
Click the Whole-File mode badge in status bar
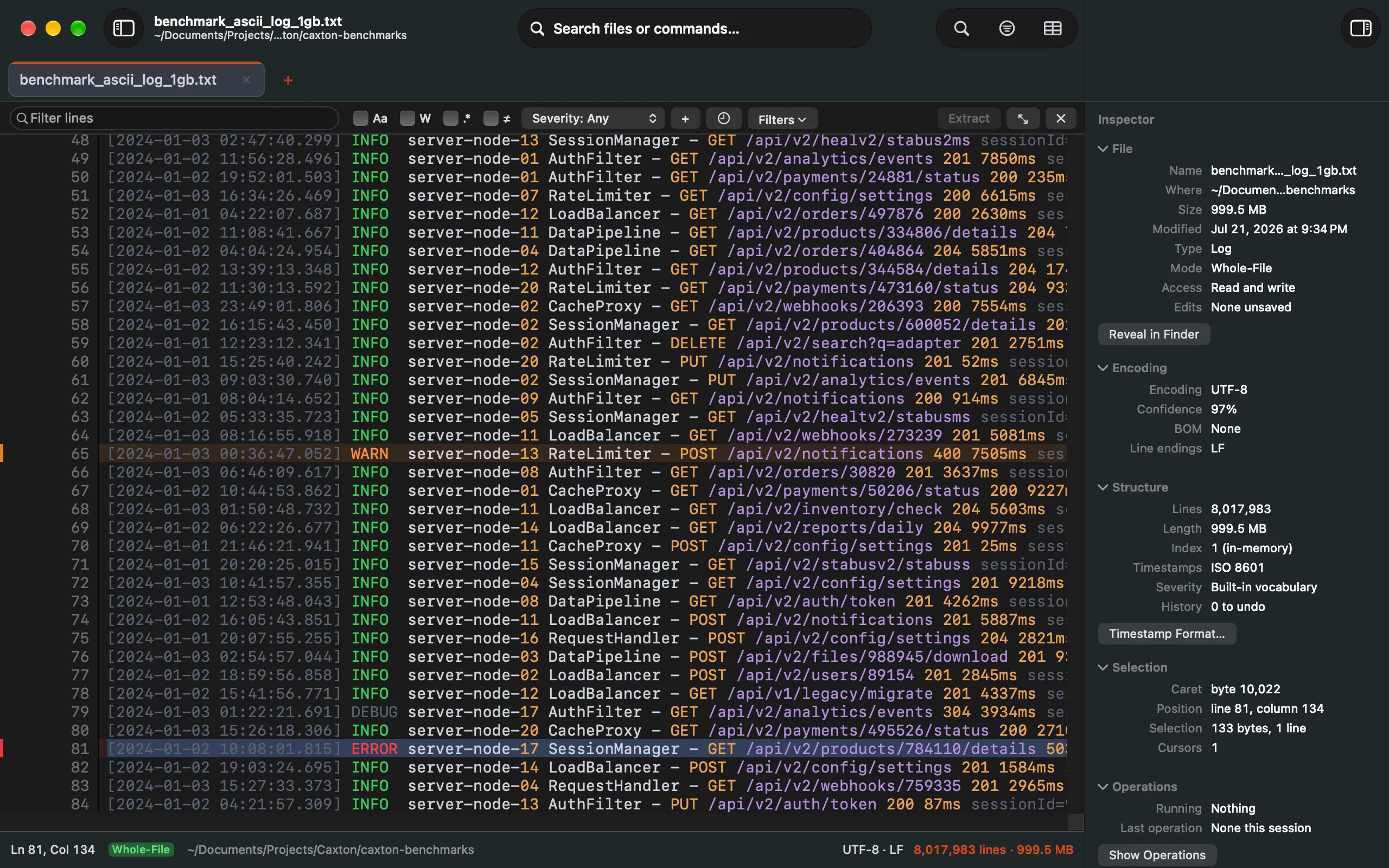click(141, 850)
